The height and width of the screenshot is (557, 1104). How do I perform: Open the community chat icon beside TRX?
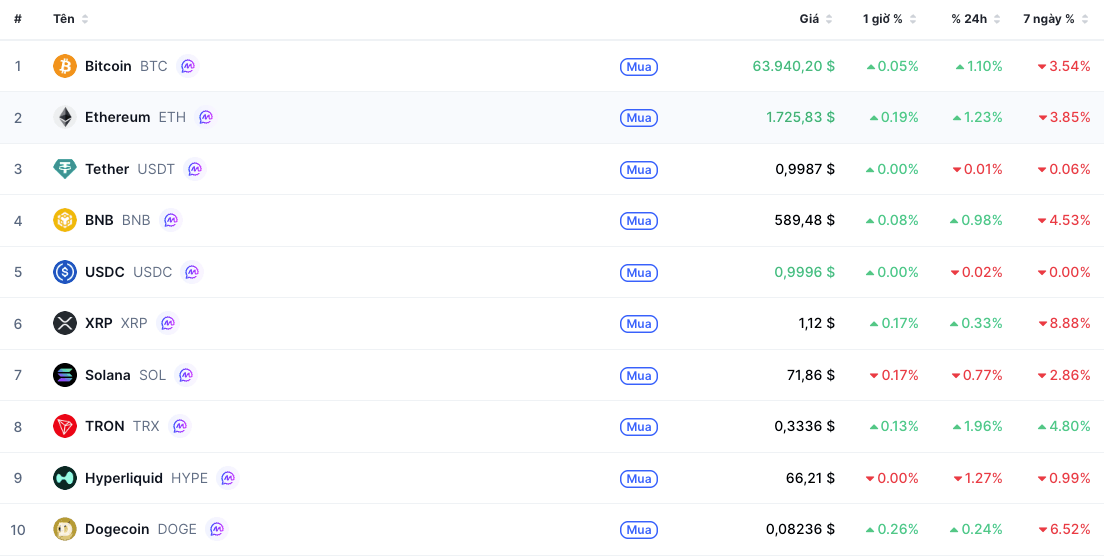(180, 426)
